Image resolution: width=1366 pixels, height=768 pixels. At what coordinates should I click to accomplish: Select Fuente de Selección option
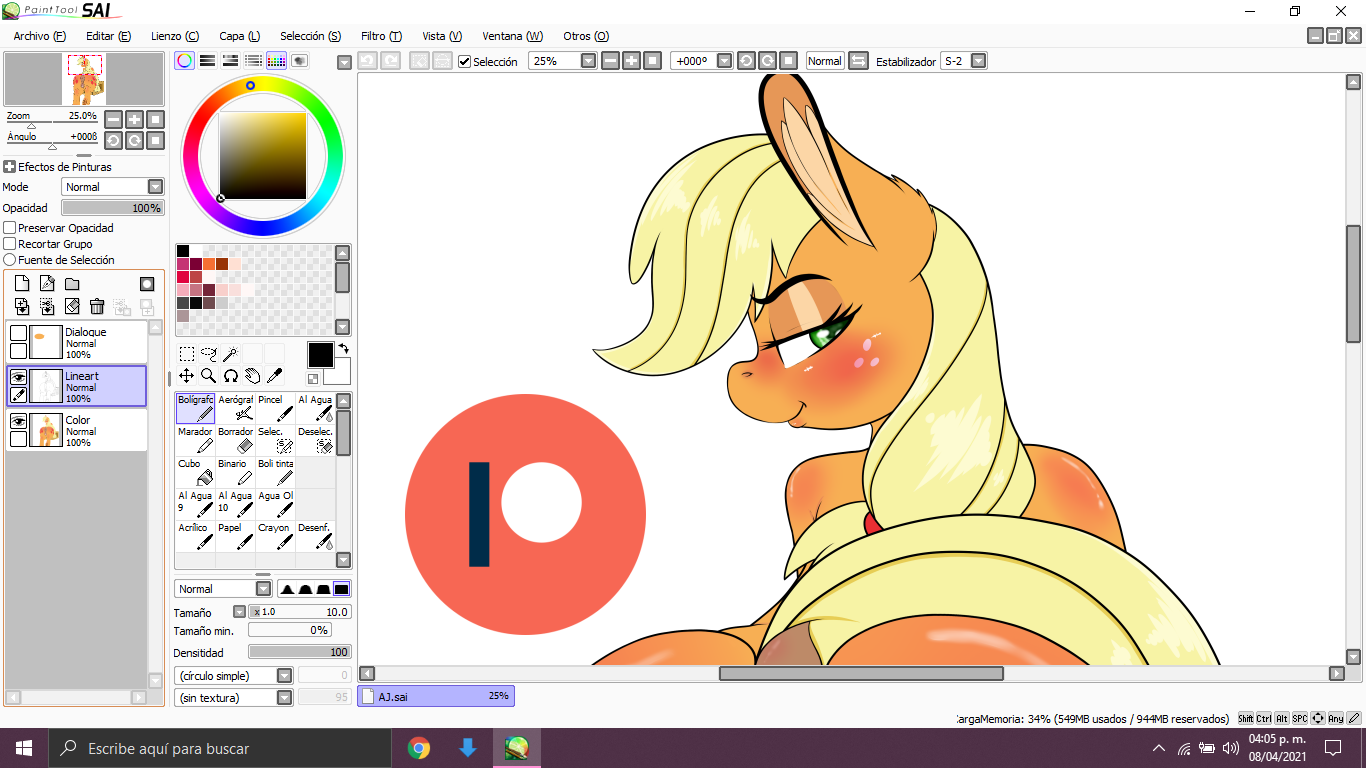click(10, 260)
